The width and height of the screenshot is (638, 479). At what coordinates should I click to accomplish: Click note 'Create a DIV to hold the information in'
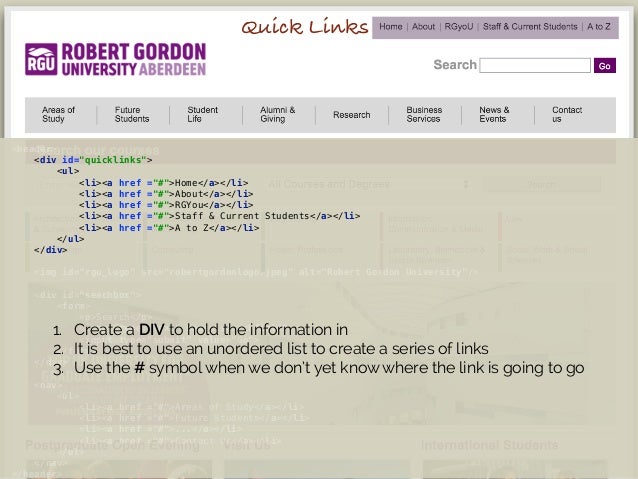(x=211, y=330)
